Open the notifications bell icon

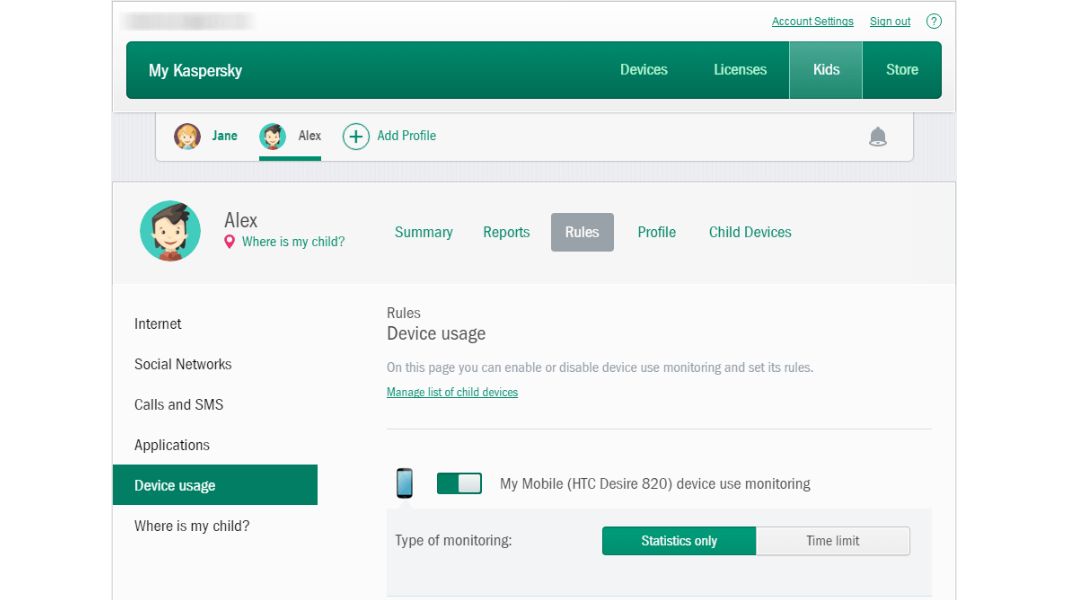coord(878,137)
